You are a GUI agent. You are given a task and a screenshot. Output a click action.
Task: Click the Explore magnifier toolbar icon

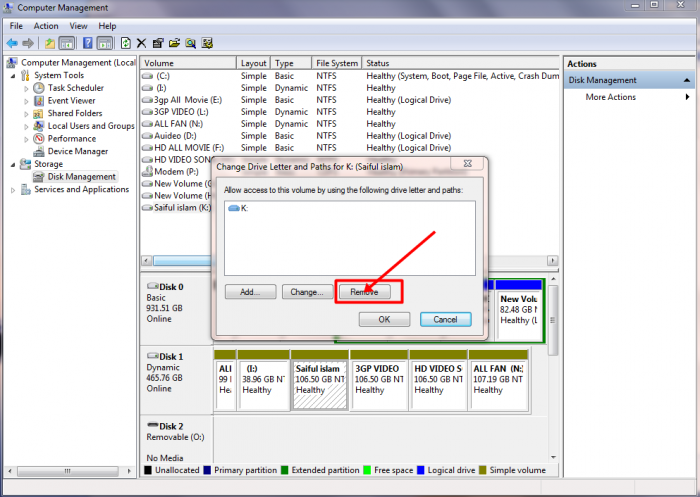pyautogui.click(x=191, y=43)
